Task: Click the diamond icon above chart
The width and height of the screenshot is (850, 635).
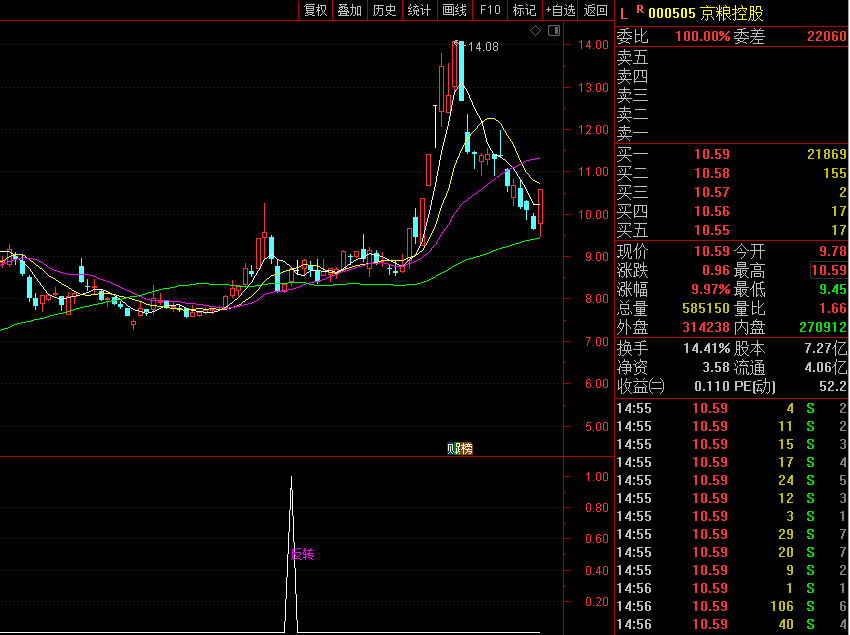Action: 536,31
